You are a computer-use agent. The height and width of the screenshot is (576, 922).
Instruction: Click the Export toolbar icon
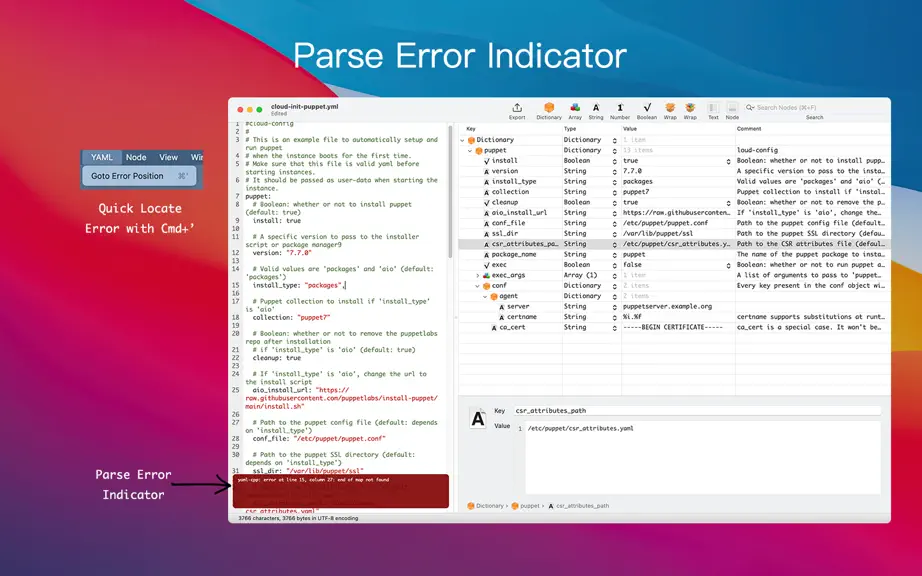[517, 108]
